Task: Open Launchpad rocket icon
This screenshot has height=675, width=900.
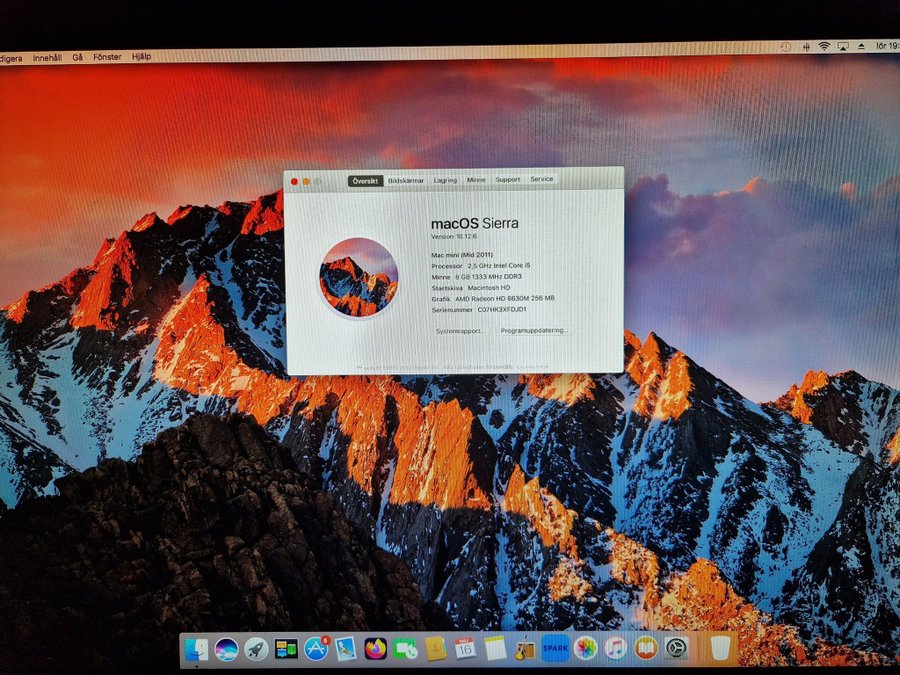Action: tap(256, 649)
